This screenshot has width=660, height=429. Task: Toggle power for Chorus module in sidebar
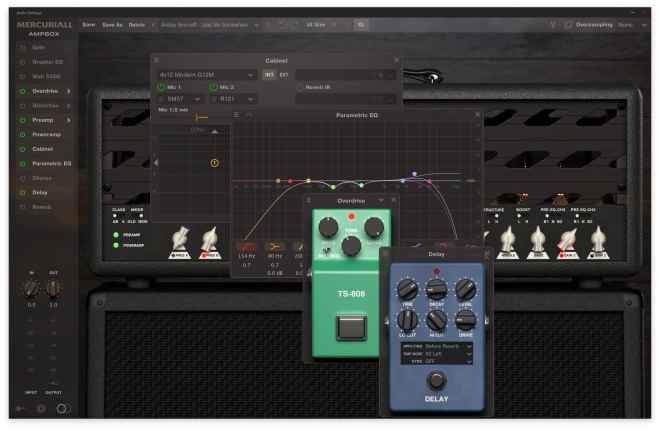[23, 179]
